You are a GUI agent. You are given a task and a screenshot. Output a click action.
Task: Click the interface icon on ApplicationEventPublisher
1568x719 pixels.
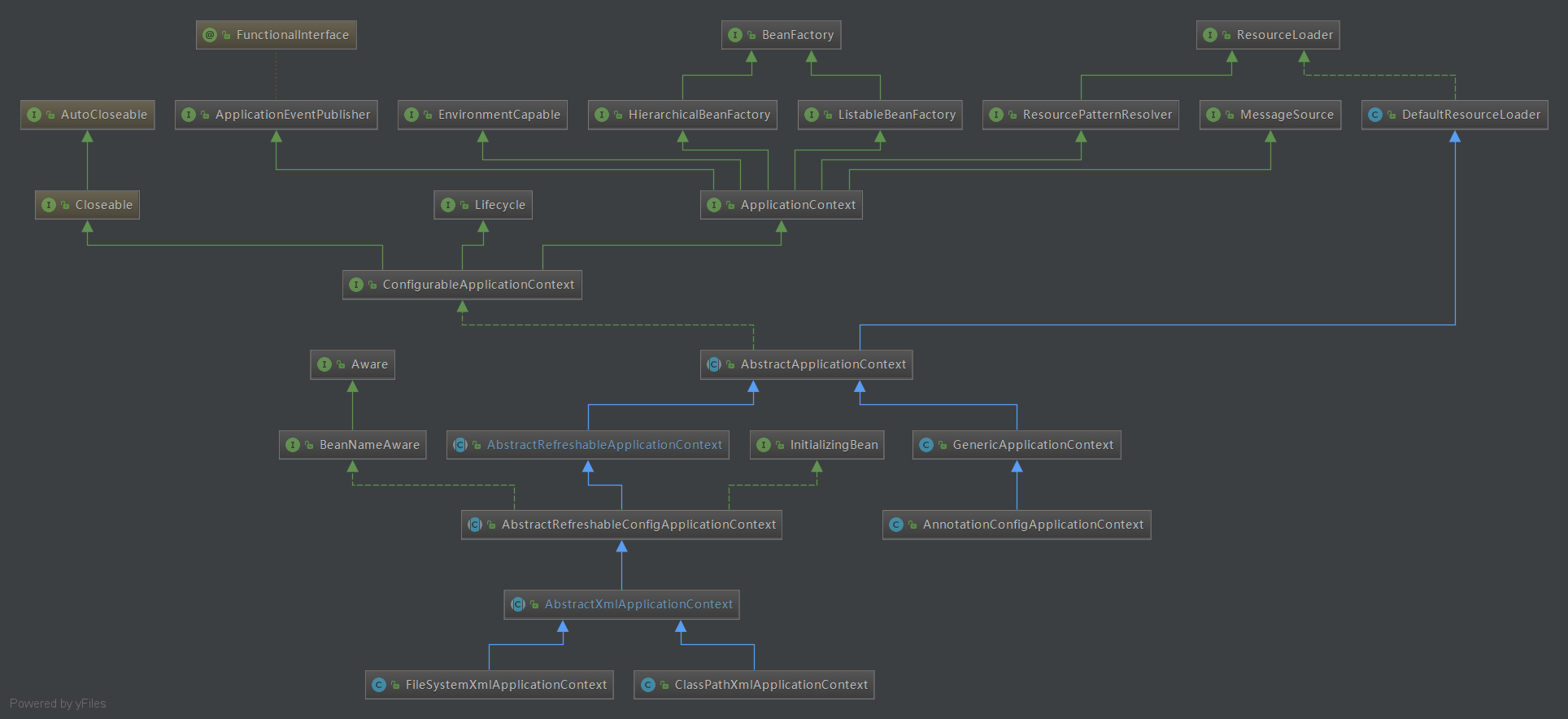[x=189, y=115]
